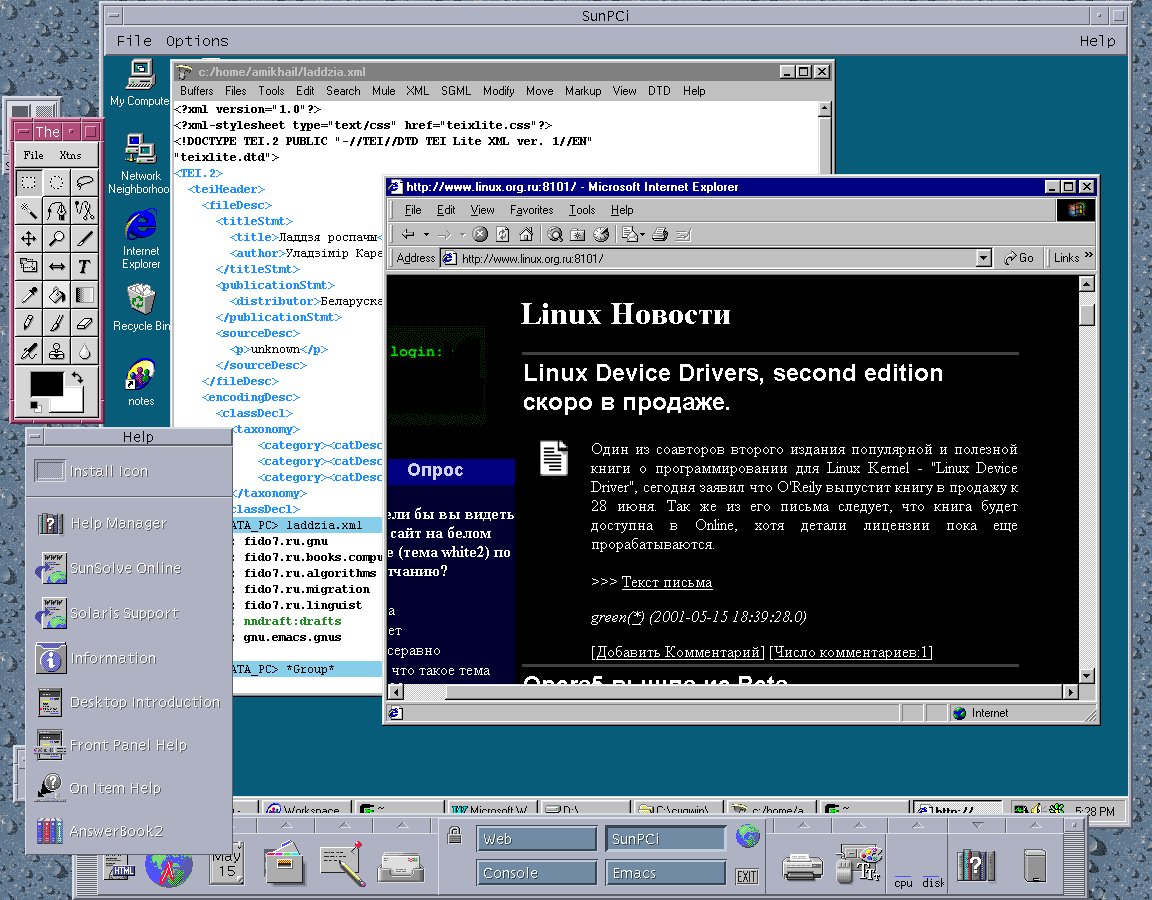Open the SGML menu in Emacs
The height and width of the screenshot is (900, 1152).
[455, 91]
